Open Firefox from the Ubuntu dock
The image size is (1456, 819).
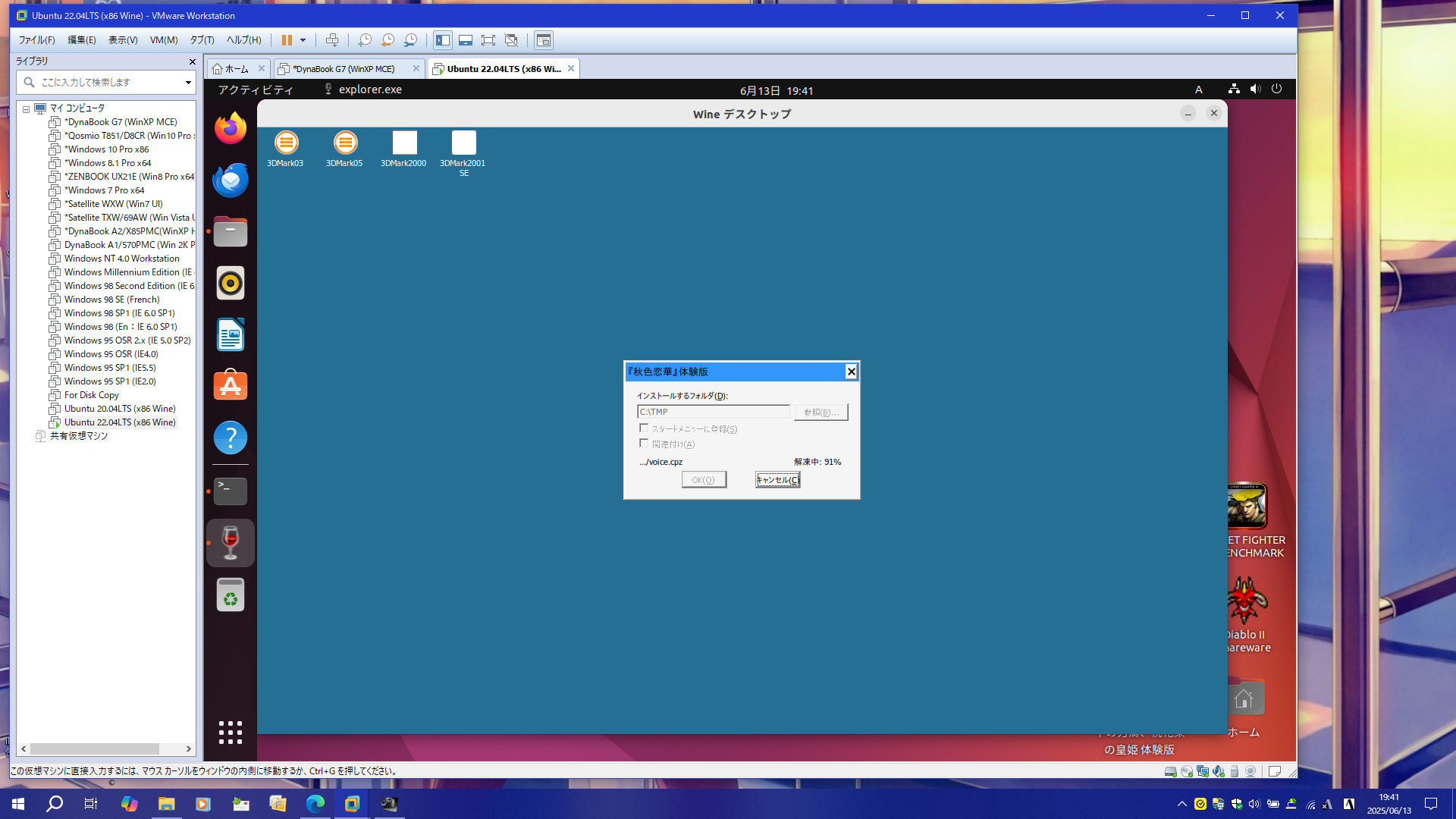click(231, 128)
